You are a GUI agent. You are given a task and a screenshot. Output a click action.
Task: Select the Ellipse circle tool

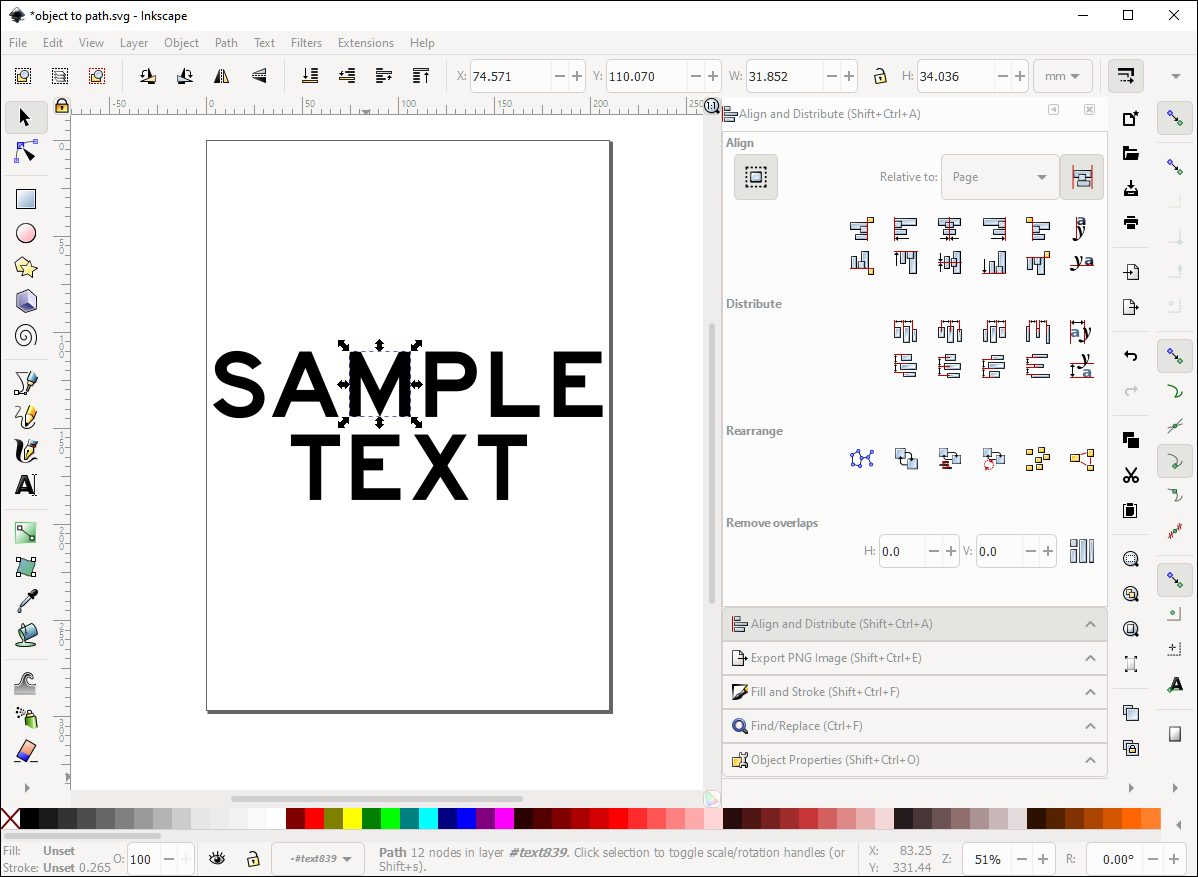[26, 233]
